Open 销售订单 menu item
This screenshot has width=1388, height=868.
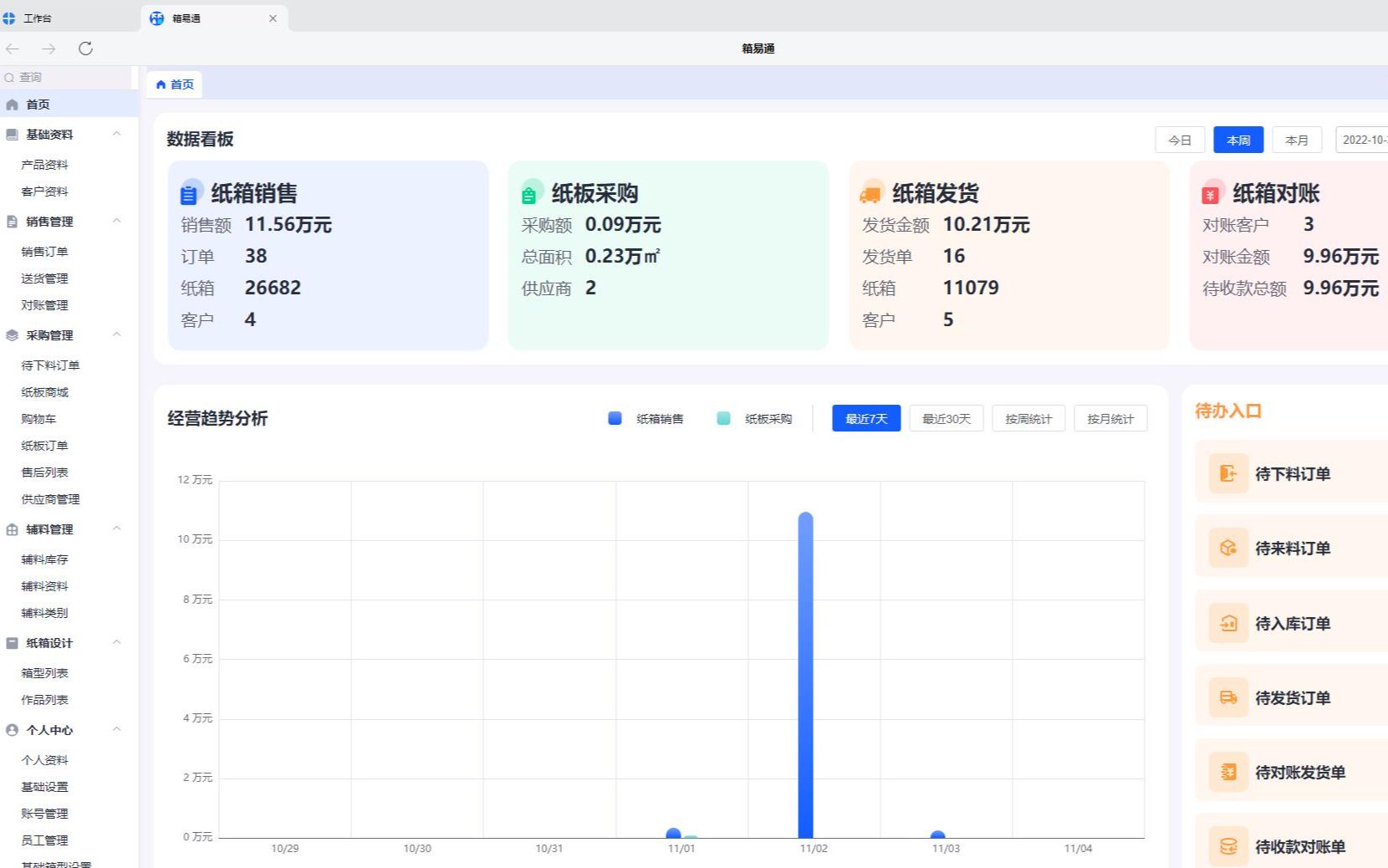44,252
